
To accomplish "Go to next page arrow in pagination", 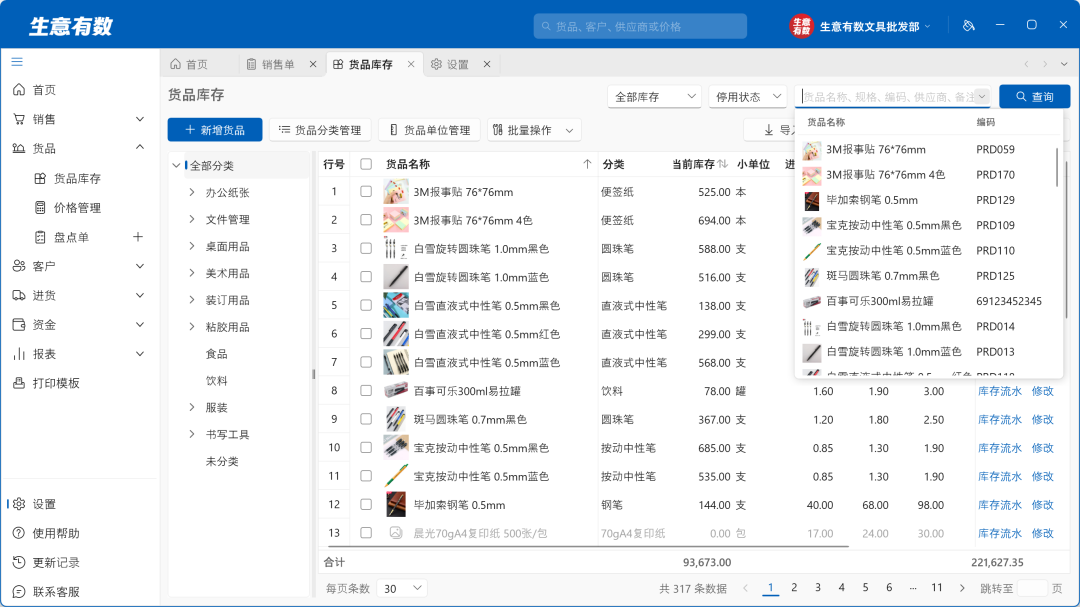I will pyautogui.click(x=962, y=588).
